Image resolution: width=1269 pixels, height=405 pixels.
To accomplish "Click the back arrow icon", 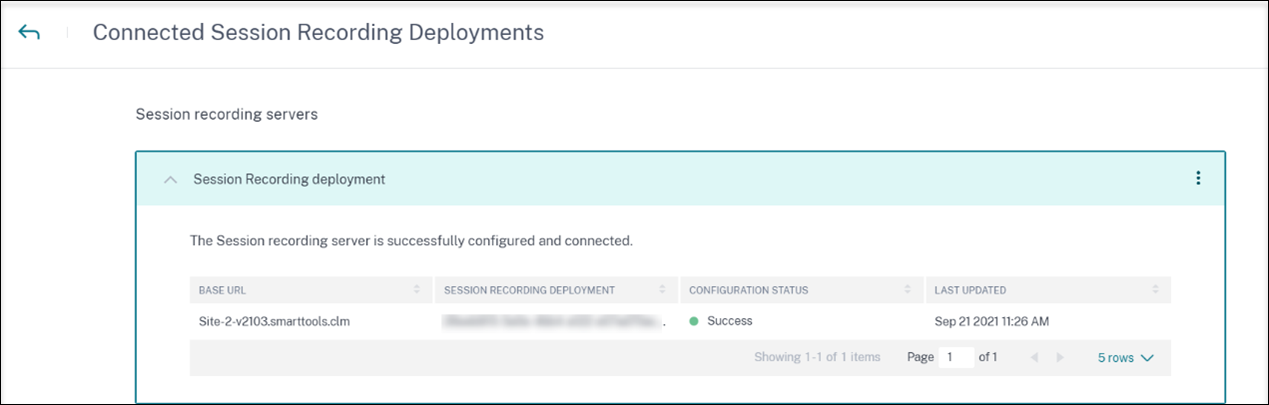I will (x=29, y=33).
